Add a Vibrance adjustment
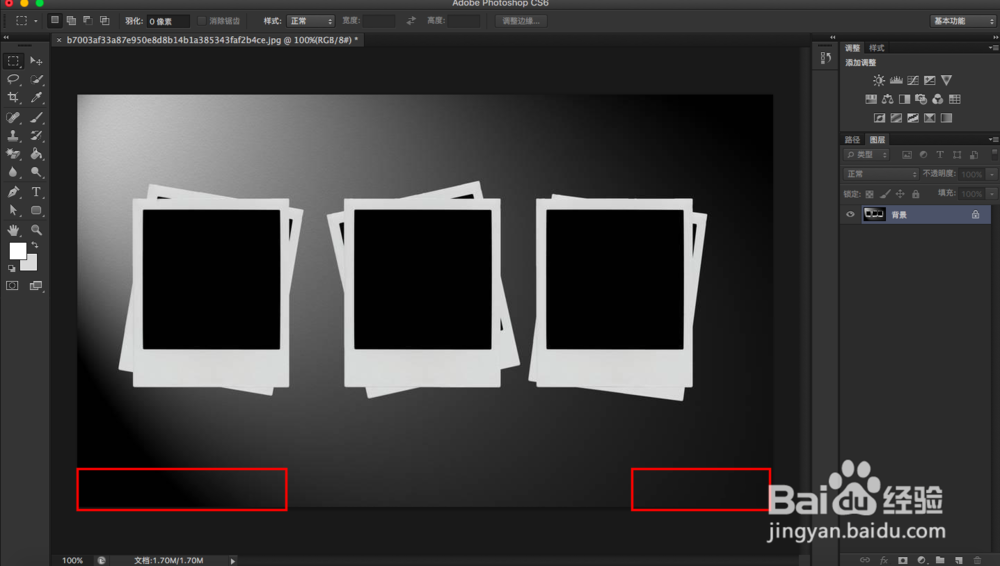This screenshot has height=566, width=1000. (946, 80)
